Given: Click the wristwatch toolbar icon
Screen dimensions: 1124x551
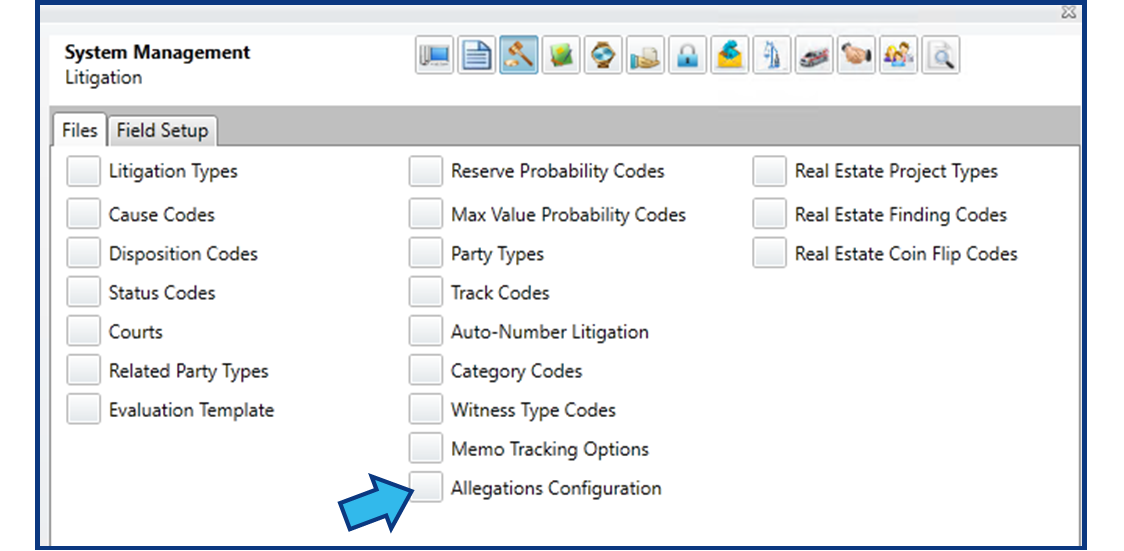Looking at the screenshot, I should coord(604,56).
